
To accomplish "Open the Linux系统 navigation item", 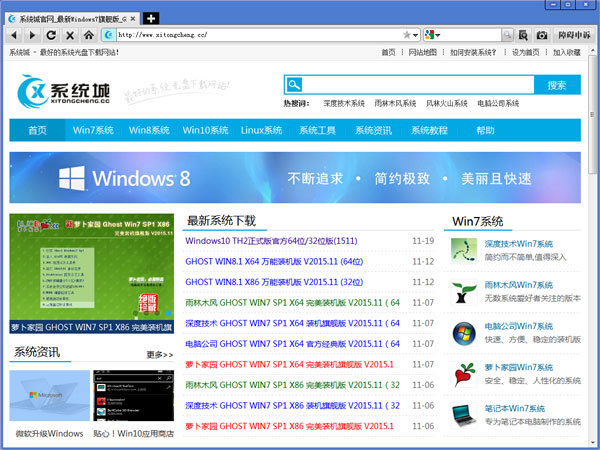I will point(261,130).
